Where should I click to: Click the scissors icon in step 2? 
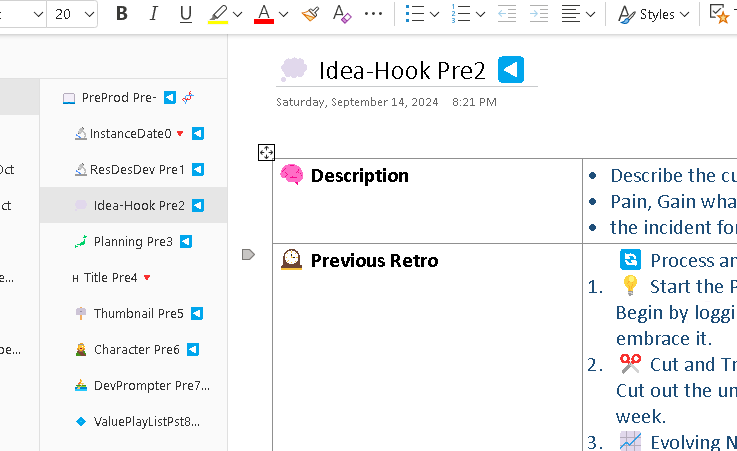(x=630, y=364)
